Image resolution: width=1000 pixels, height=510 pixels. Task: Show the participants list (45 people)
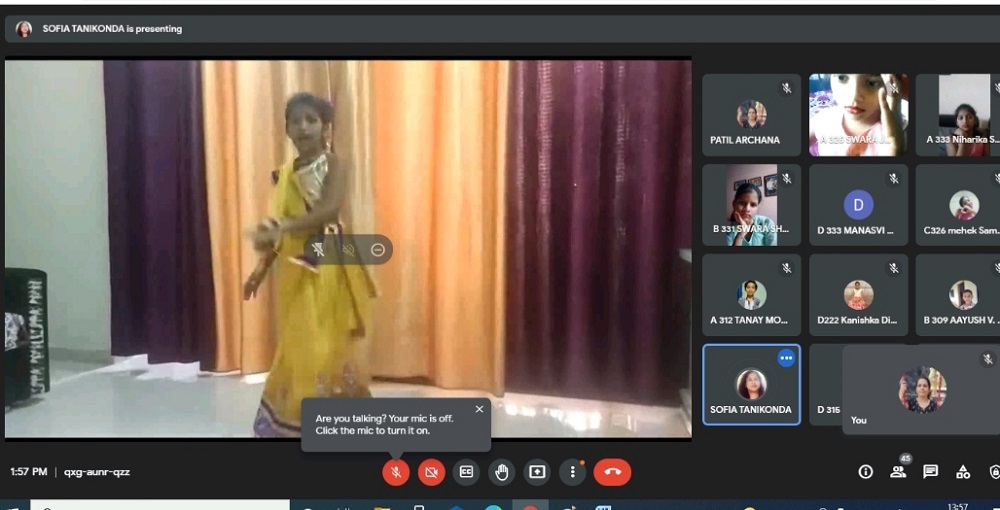point(898,472)
